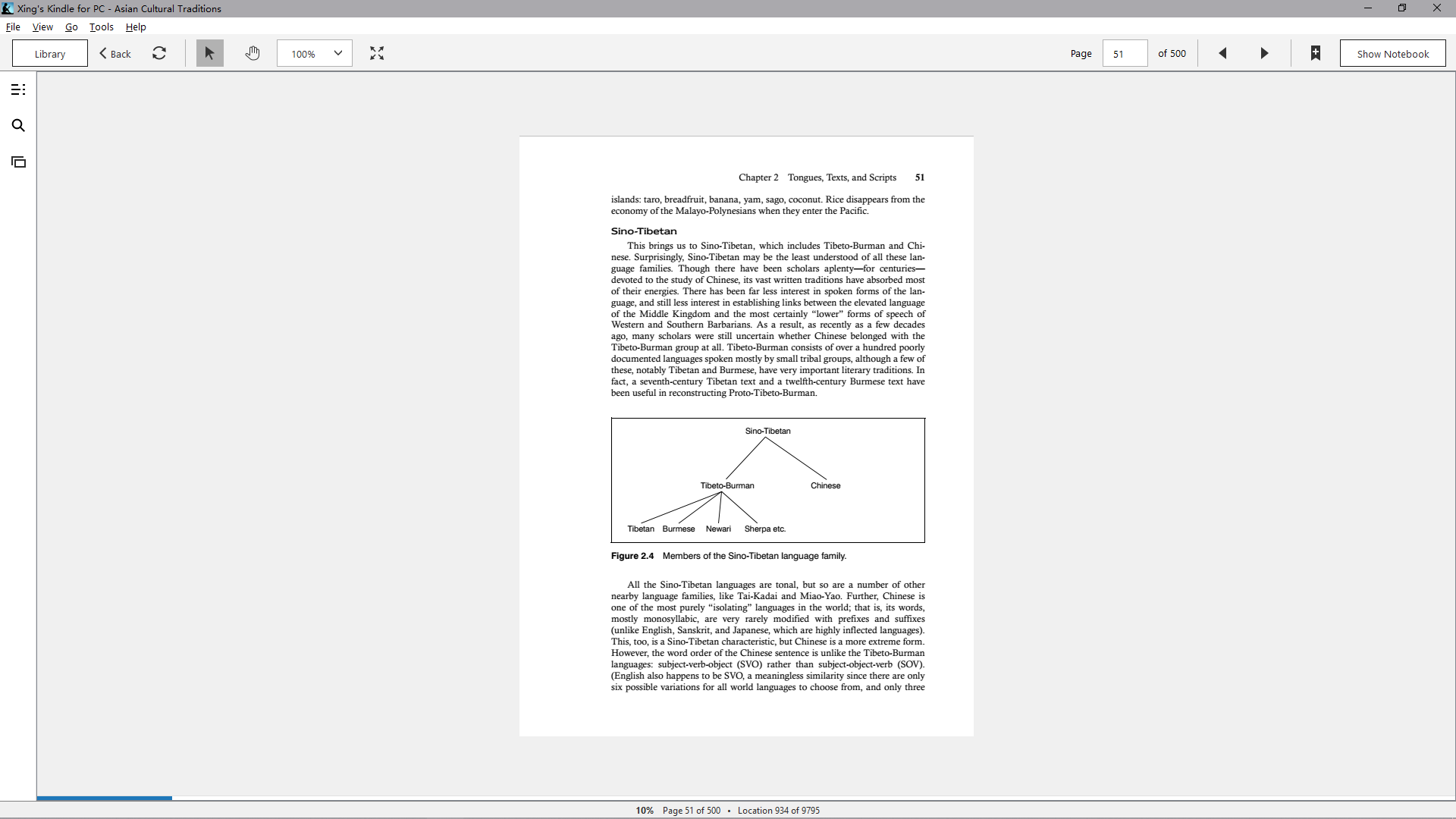Screen dimensions: 1456x819
Task: Click Show Notebook button
Action: [1392, 53]
